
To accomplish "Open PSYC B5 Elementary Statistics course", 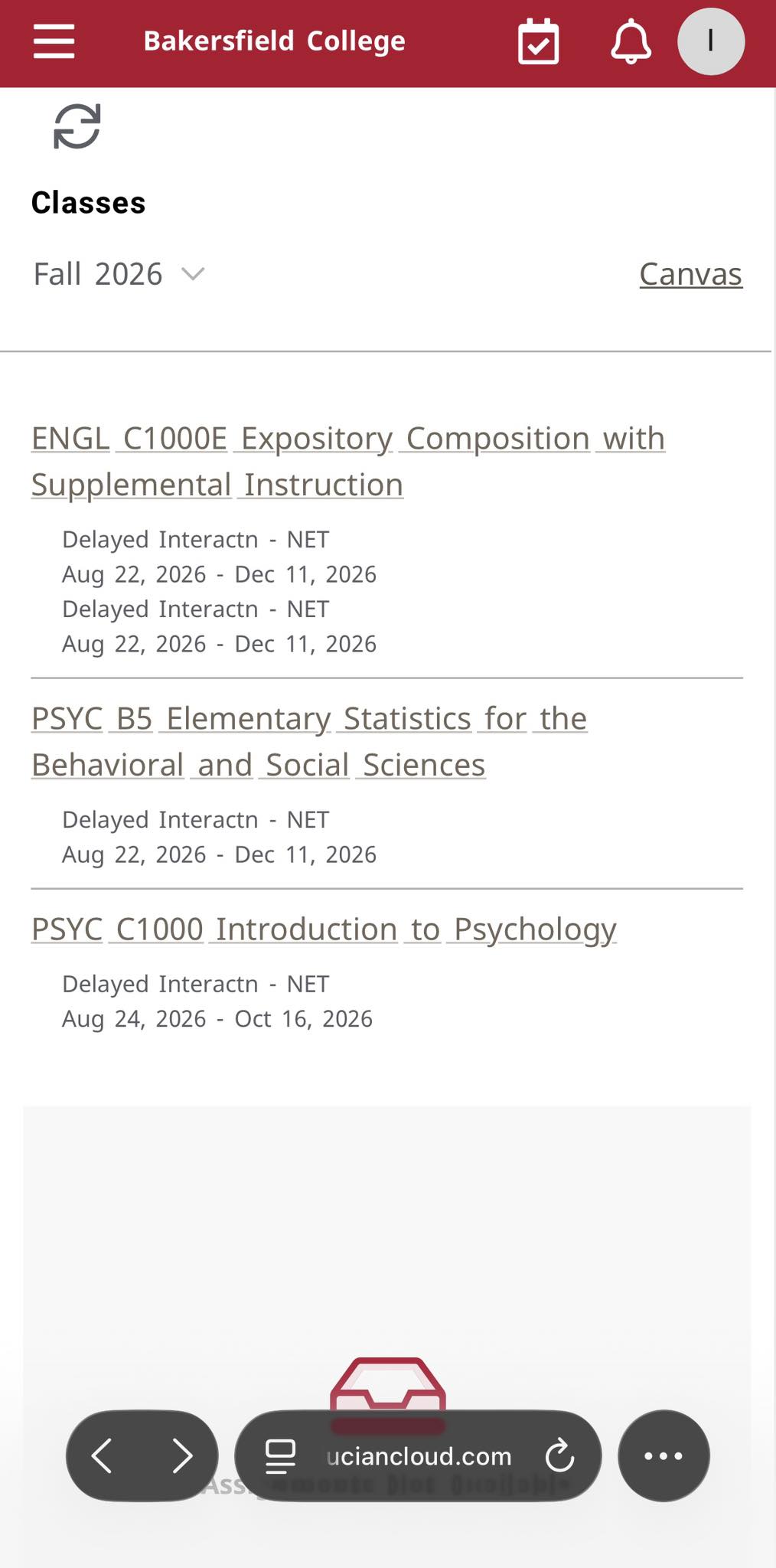I will pos(309,741).
